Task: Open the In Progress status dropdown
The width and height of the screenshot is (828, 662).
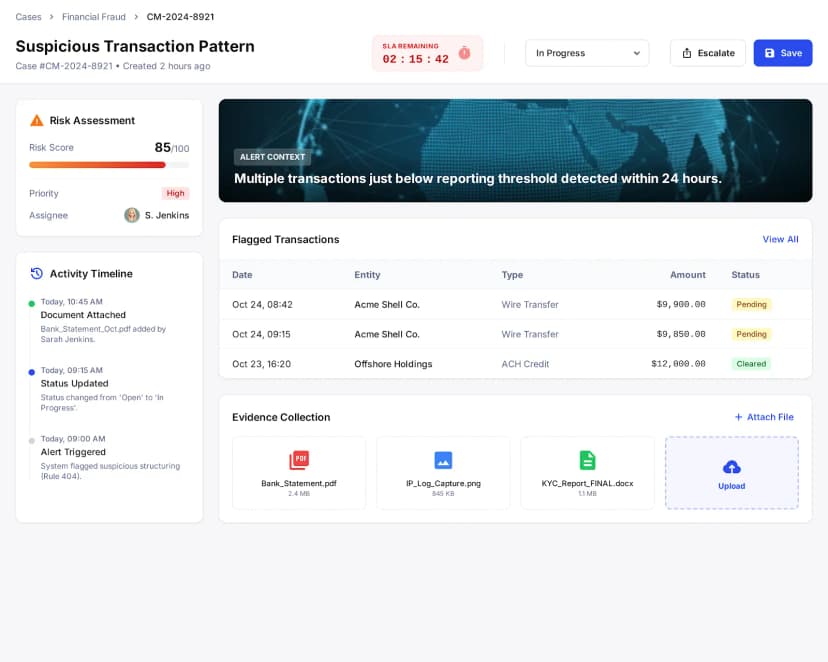Action: [x=587, y=53]
